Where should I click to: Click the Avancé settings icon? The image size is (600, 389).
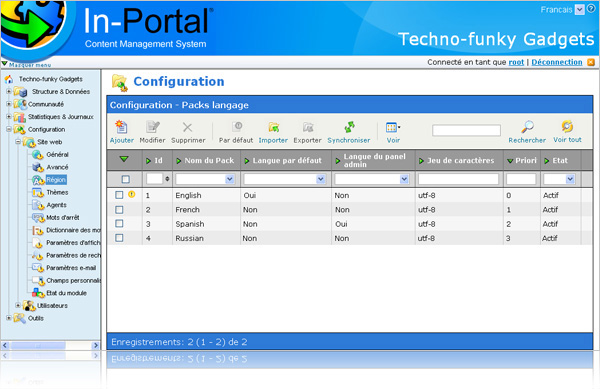(x=38, y=167)
